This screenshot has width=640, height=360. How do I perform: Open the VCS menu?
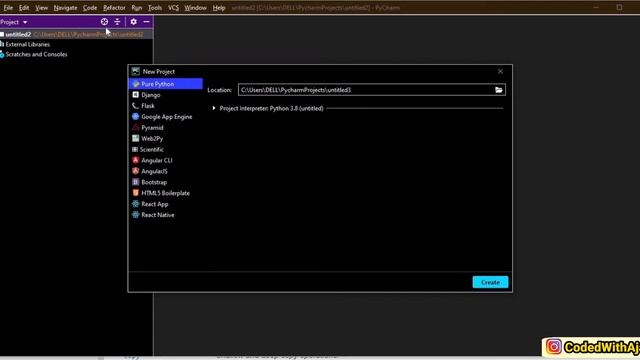173,8
